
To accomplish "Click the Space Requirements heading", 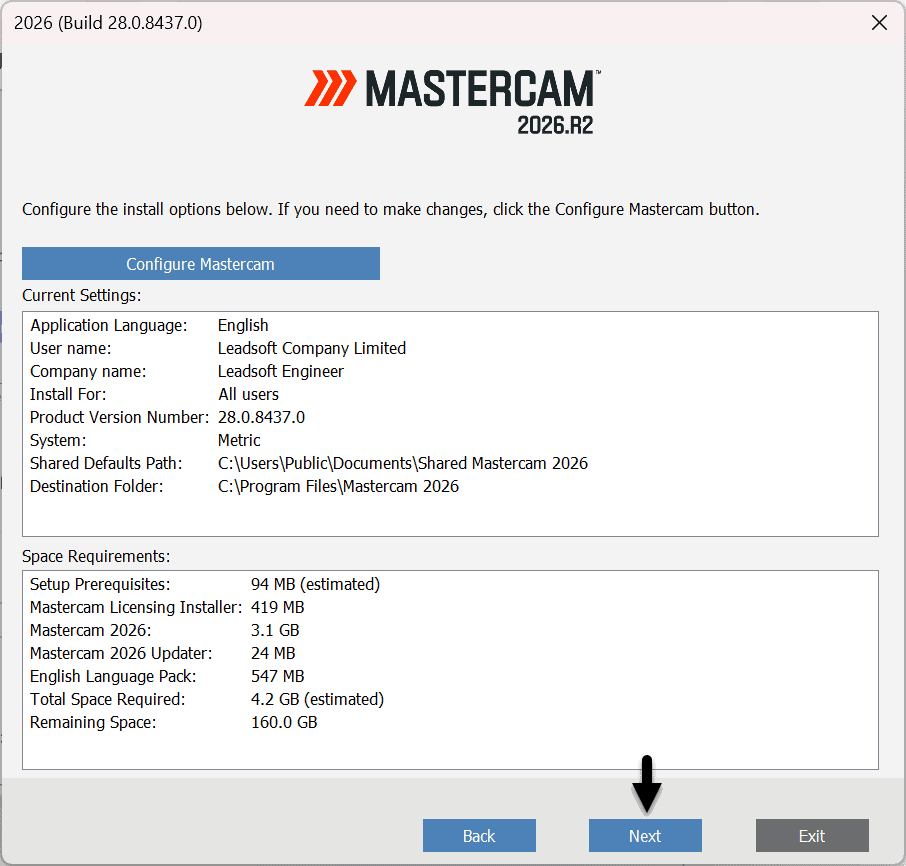I will 96,556.
